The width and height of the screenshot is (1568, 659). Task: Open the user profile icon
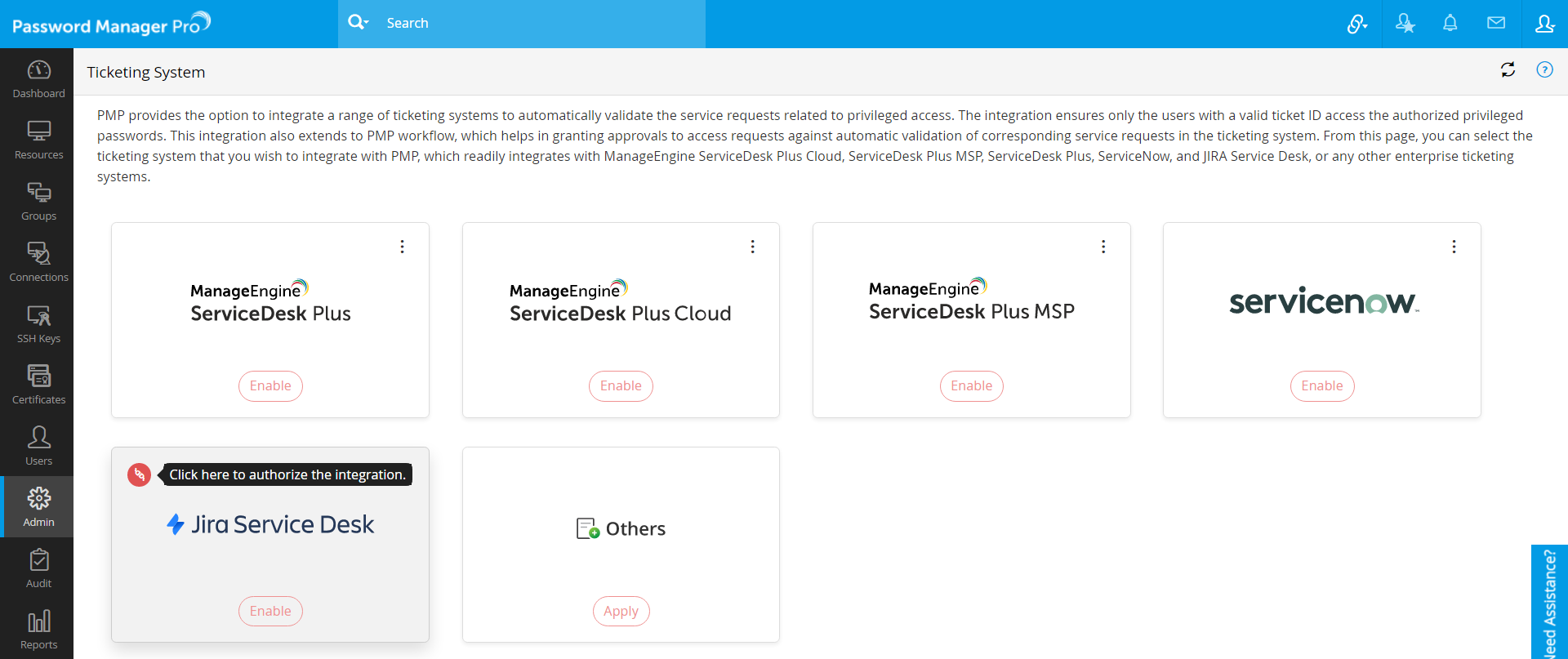click(x=1544, y=24)
